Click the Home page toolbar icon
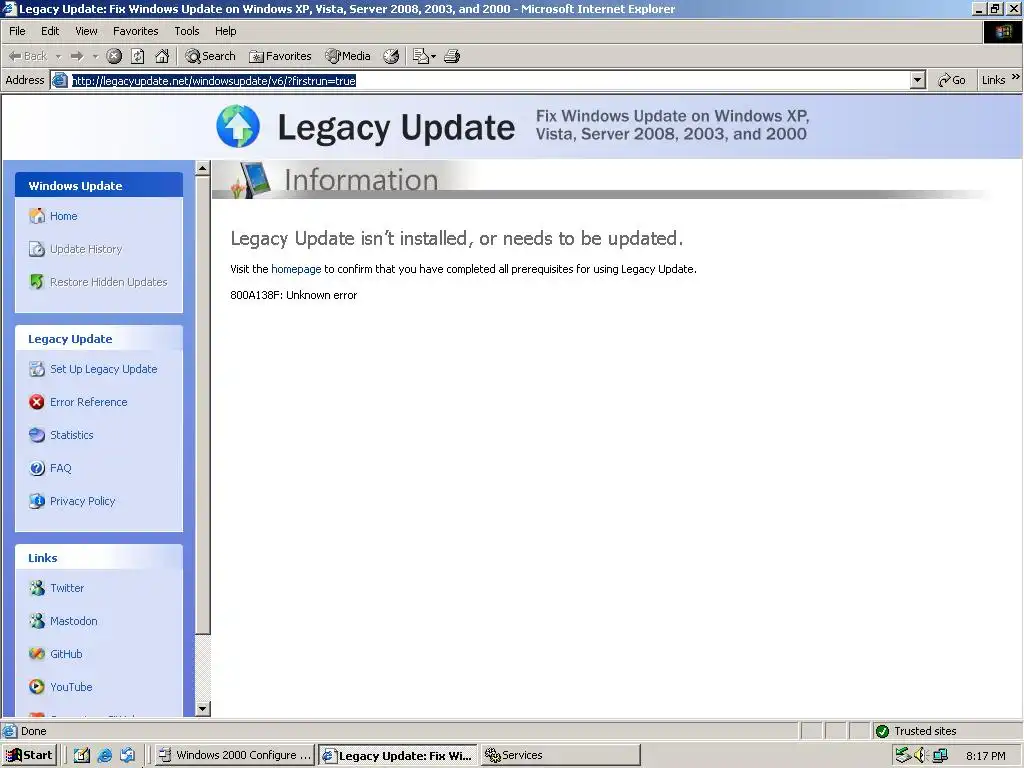The height and width of the screenshot is (768, 1024). [162, 56]
